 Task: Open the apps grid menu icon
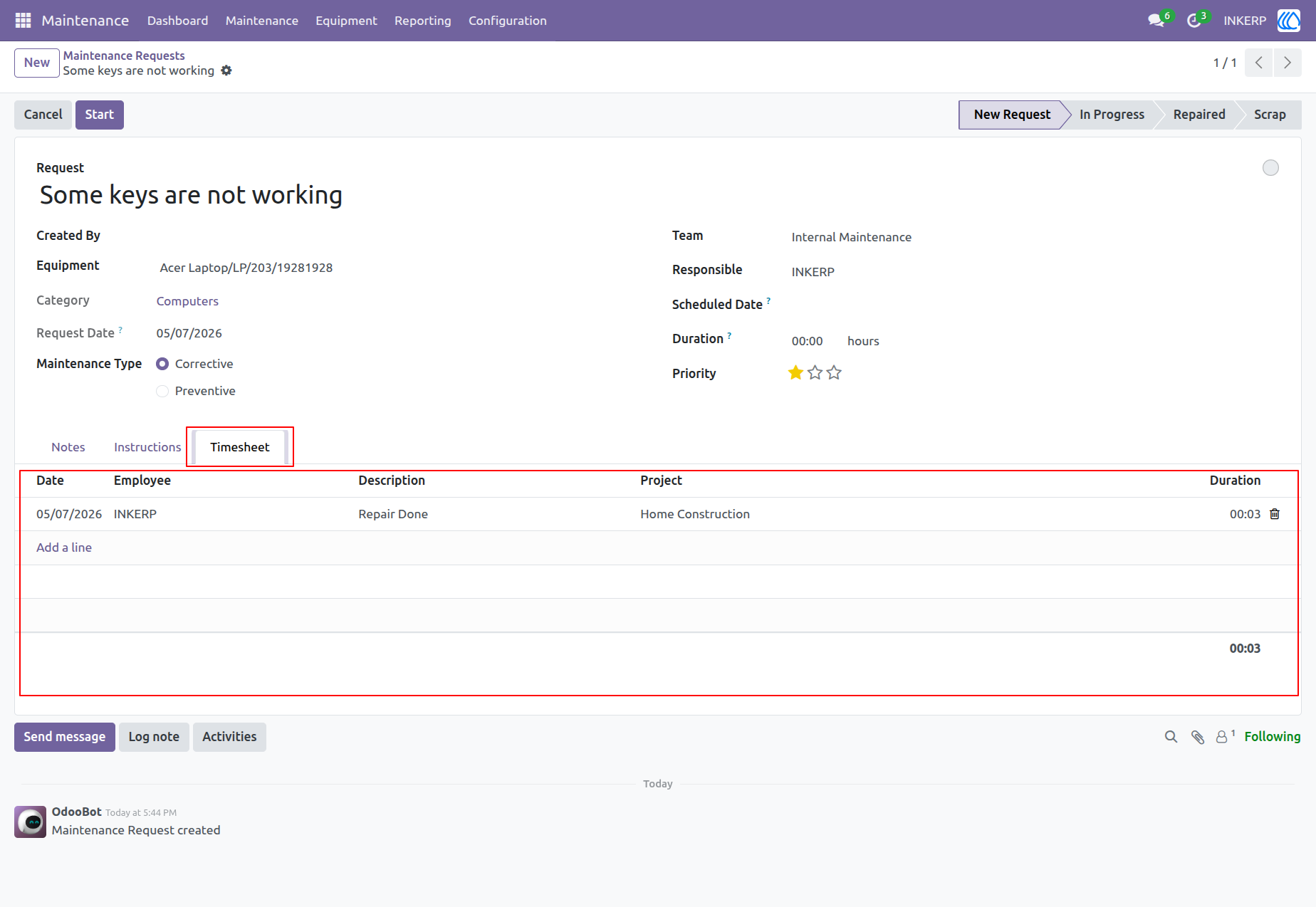coord(23,21)
